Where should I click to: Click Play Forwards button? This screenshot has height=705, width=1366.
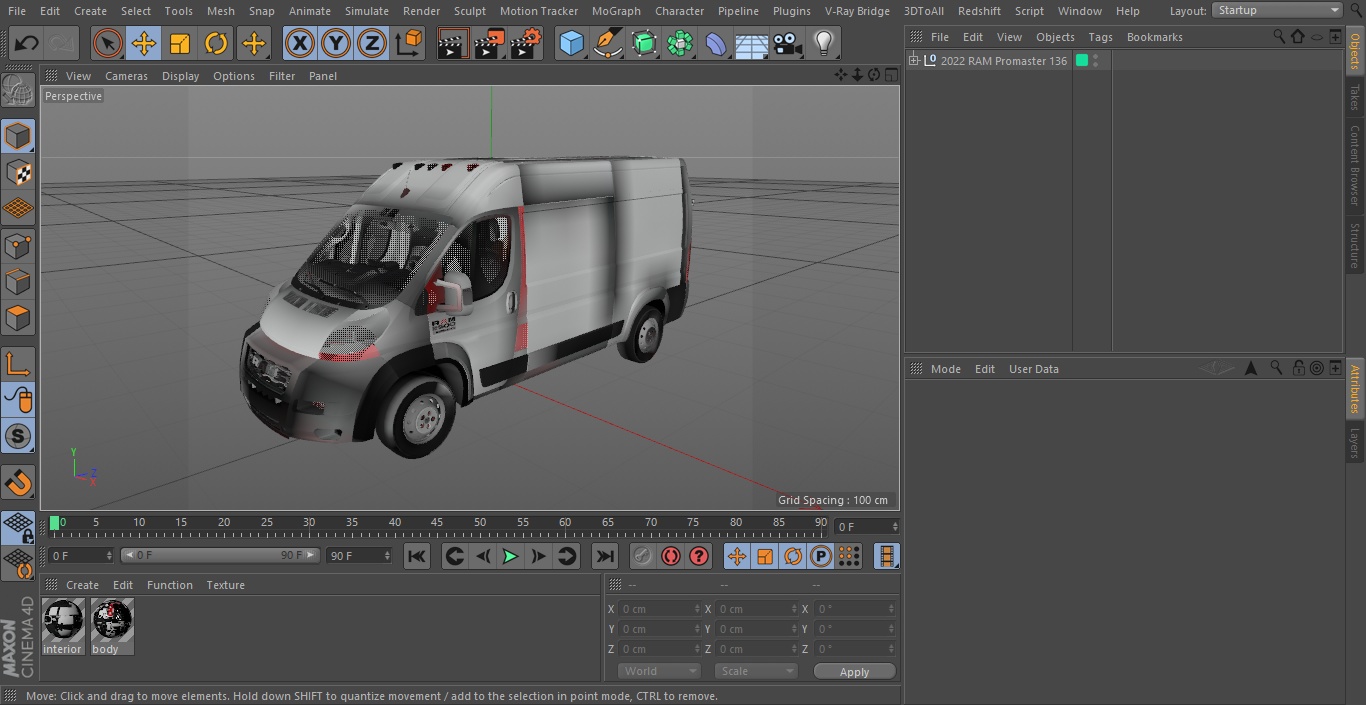coord(510,556)
